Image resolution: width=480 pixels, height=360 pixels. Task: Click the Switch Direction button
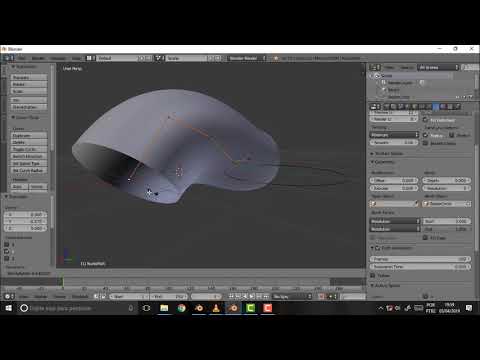[x=29, y=156]
